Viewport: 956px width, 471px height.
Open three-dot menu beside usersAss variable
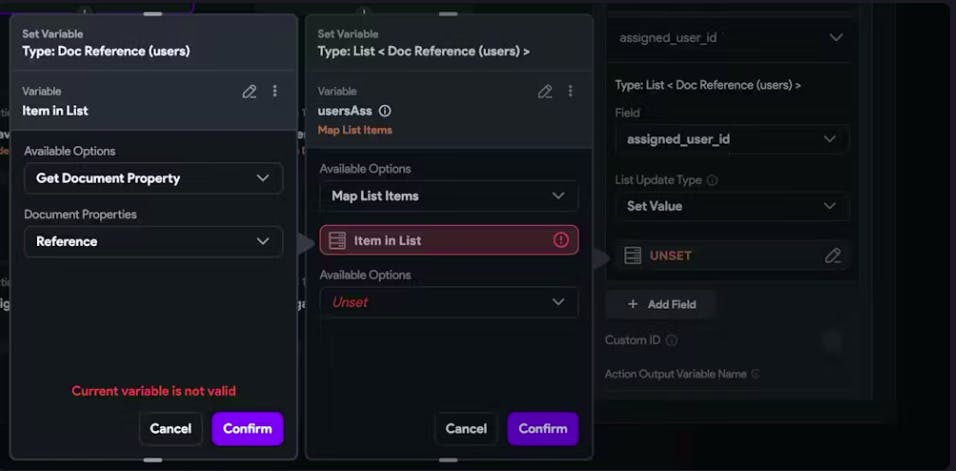point(570,91)
